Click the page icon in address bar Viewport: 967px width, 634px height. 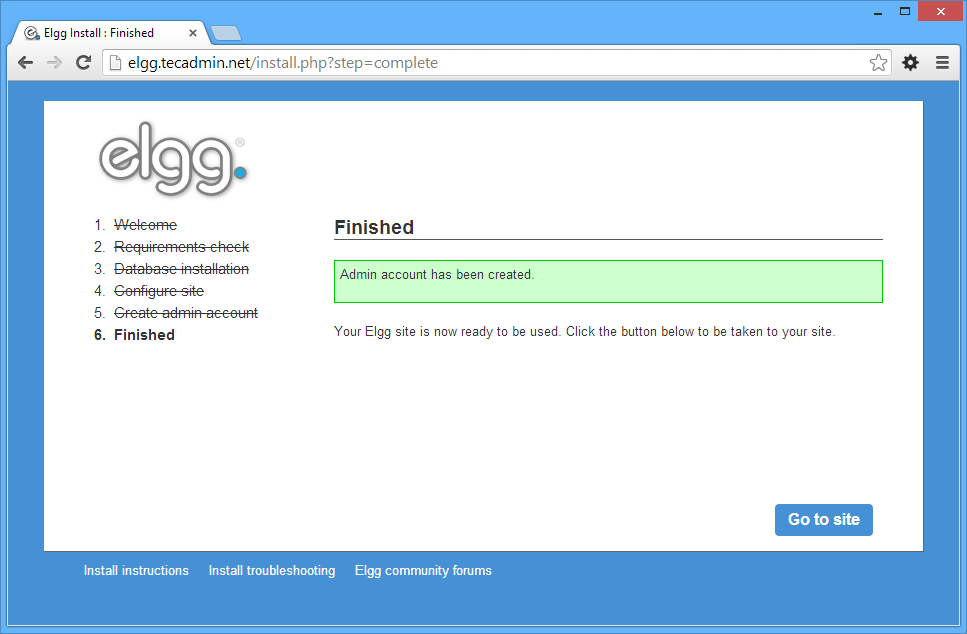point(115,62)
